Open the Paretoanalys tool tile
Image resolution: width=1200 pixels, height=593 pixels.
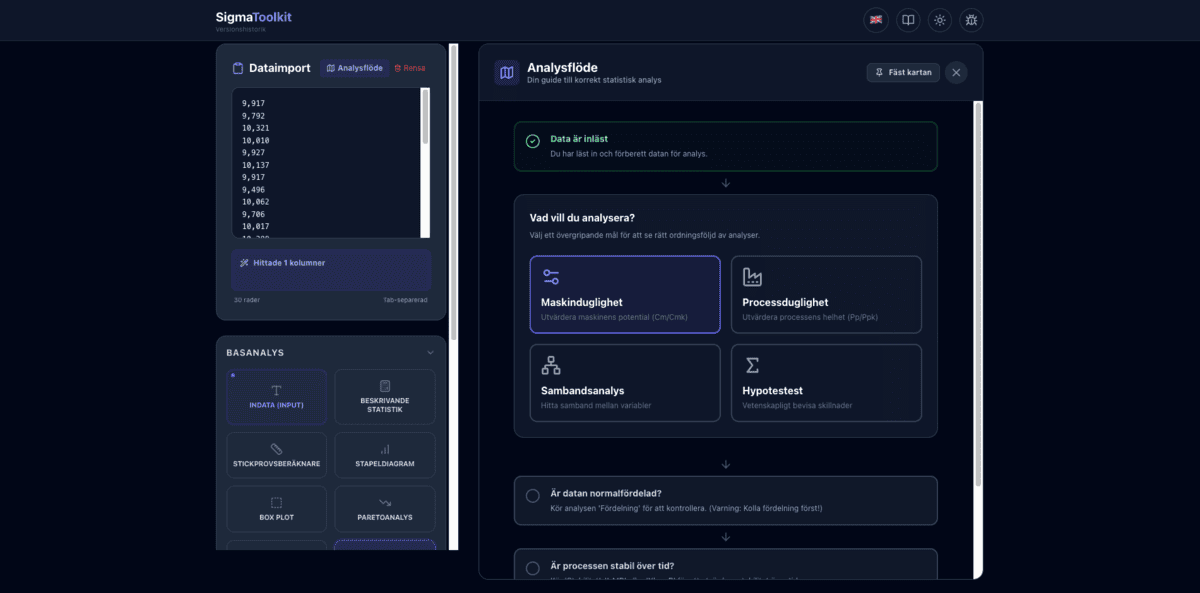point(385,508)
